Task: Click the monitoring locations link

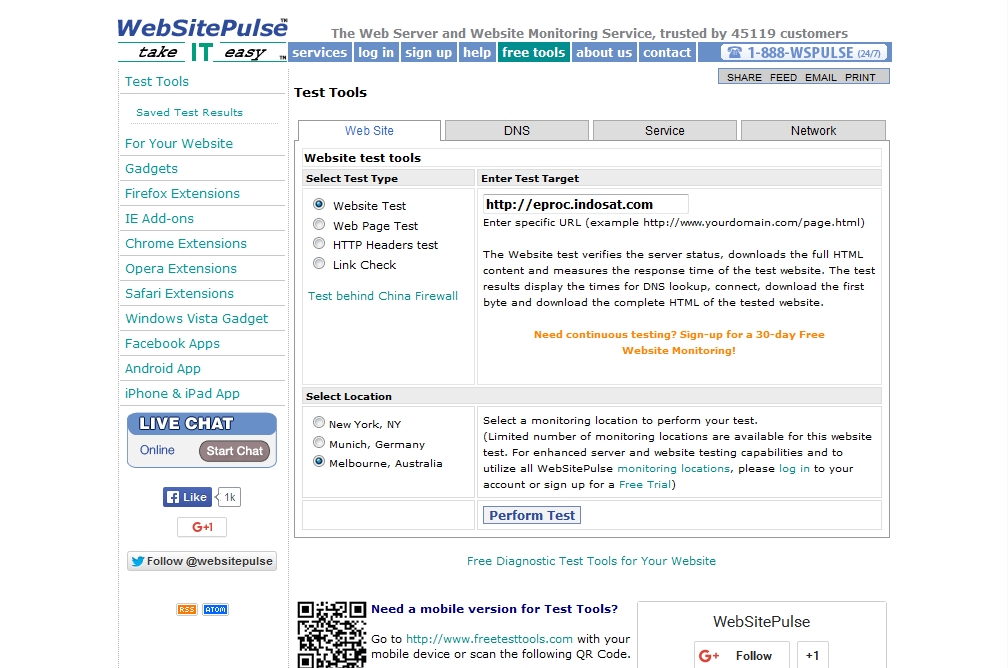Action: 674,469
